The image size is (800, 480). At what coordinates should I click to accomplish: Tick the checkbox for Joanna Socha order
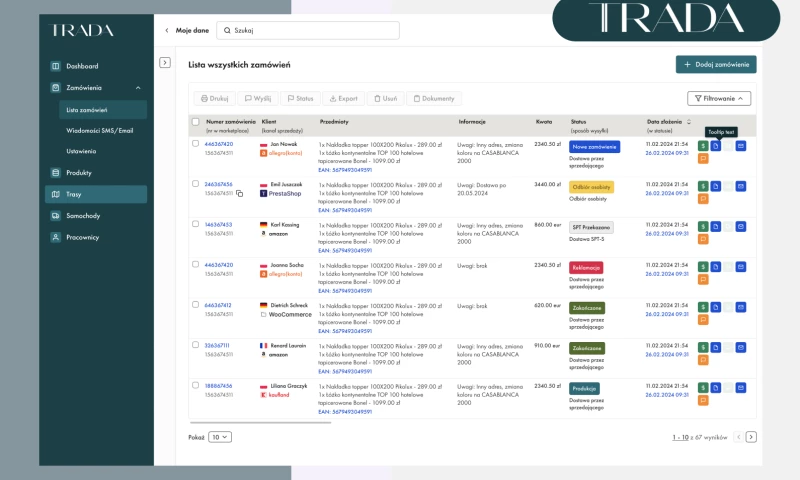(195, 264)
